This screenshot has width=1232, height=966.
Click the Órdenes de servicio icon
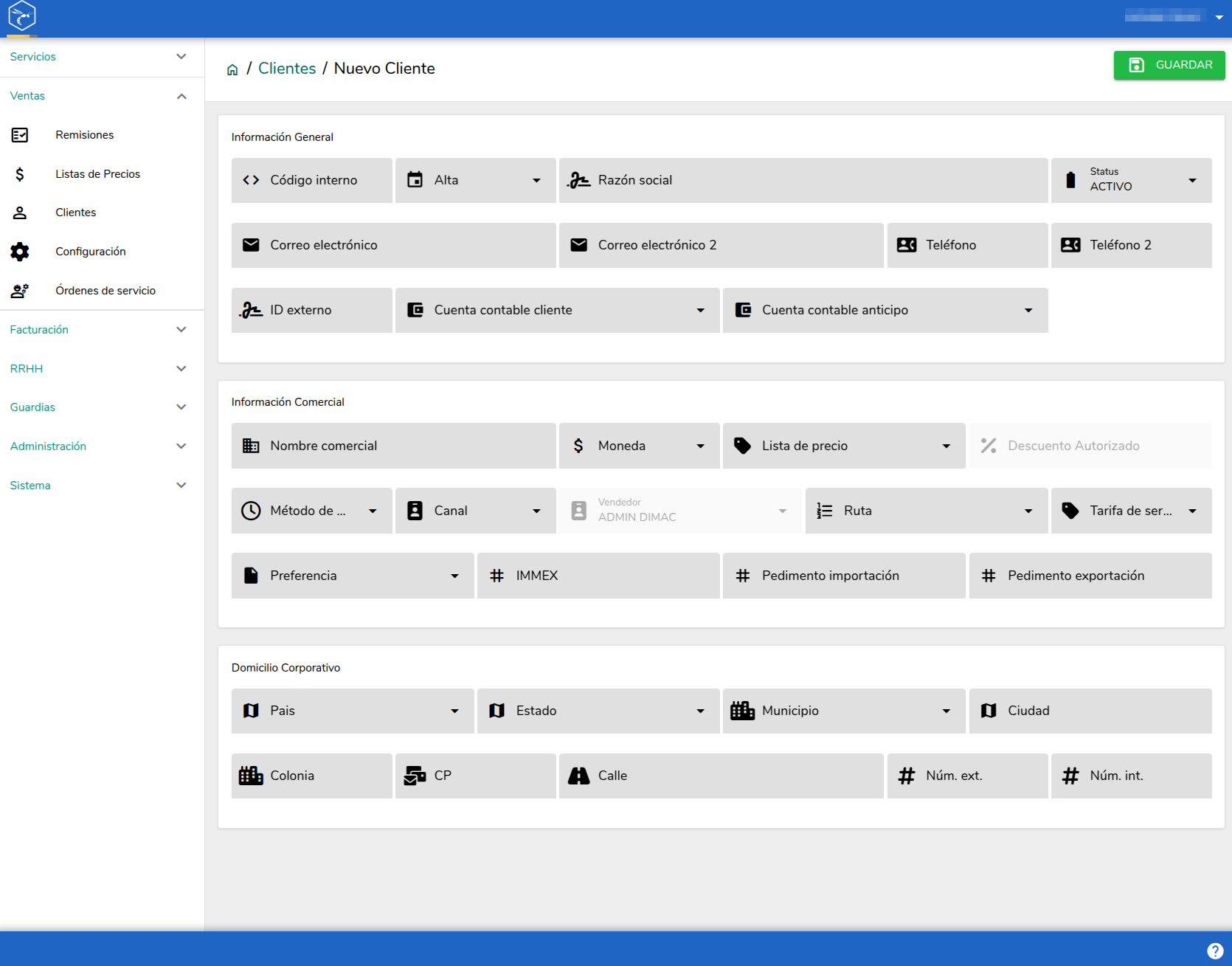click(x=20, y=291)
